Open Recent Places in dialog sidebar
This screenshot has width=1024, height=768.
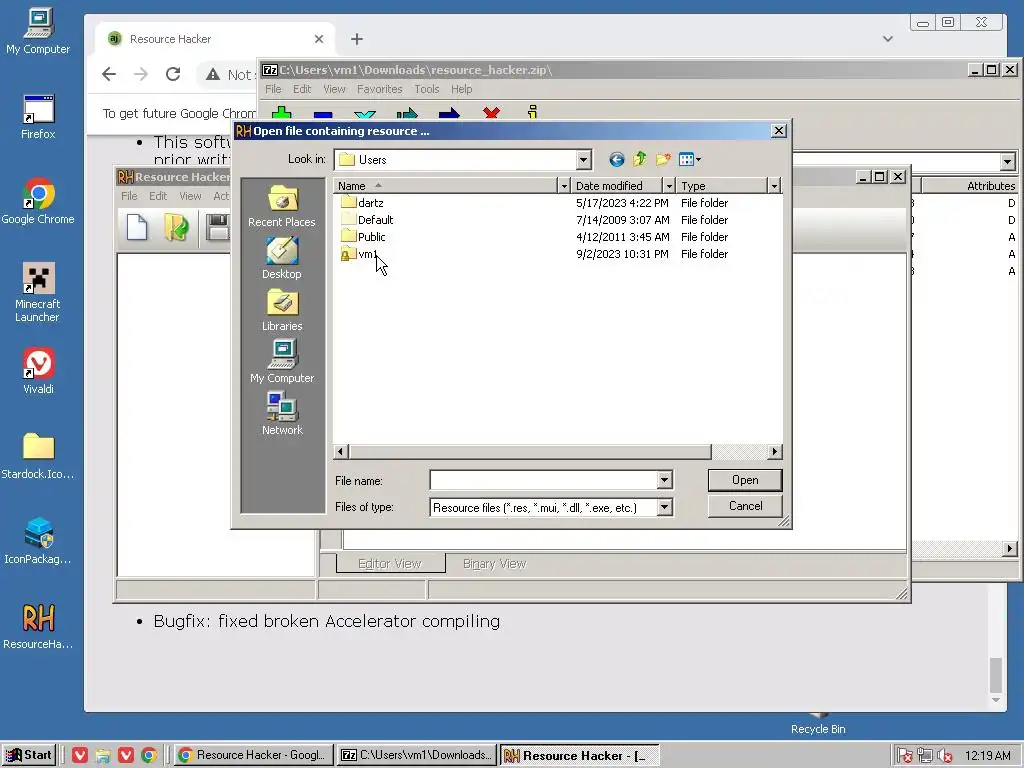click(x=282, y=206)
